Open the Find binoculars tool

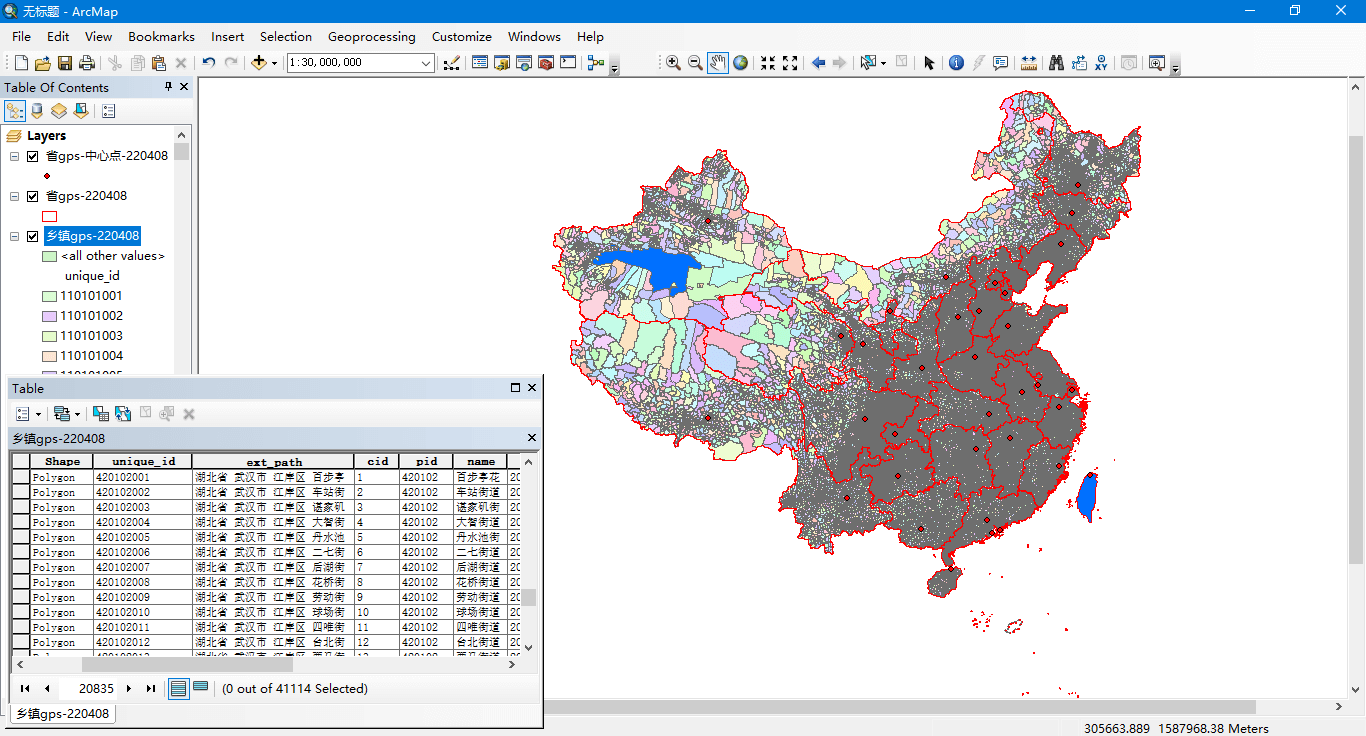pyautogui.click(x=1056, y=63)
